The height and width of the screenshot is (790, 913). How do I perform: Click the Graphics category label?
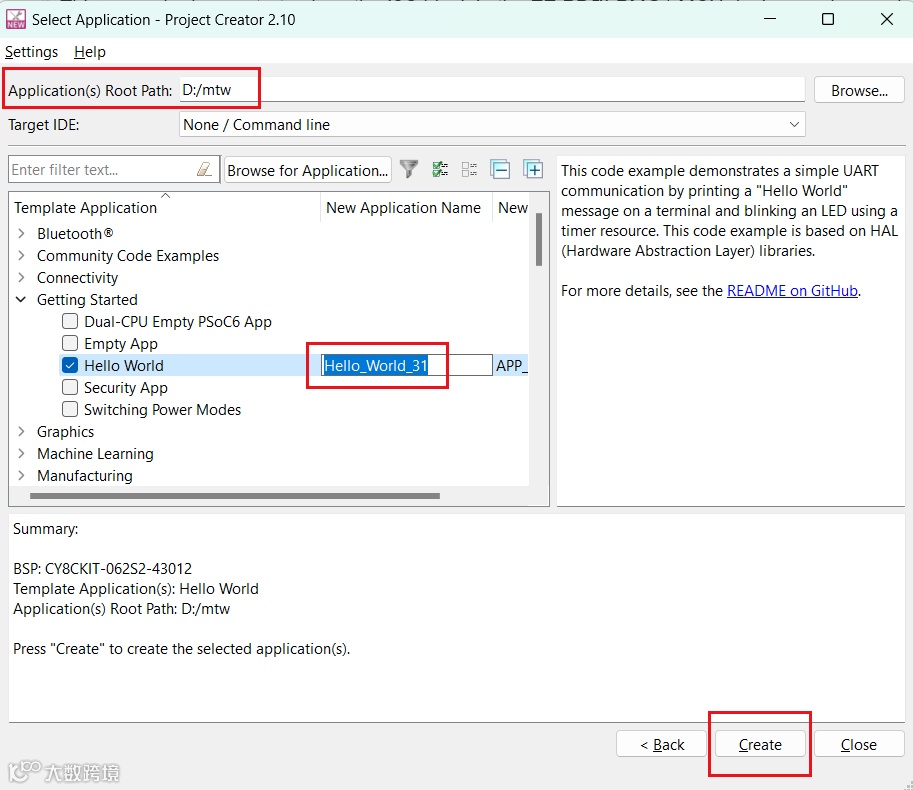(x=65, y=432)
